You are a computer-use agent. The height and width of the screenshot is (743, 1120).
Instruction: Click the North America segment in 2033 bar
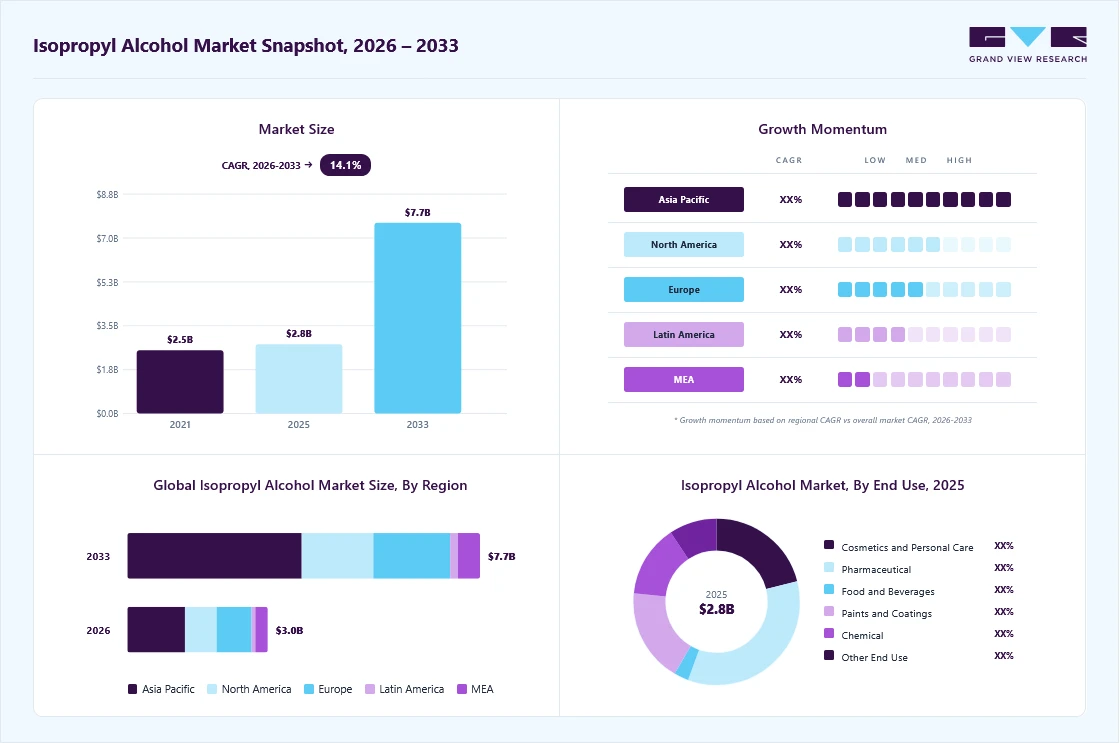tap(337, 556)
